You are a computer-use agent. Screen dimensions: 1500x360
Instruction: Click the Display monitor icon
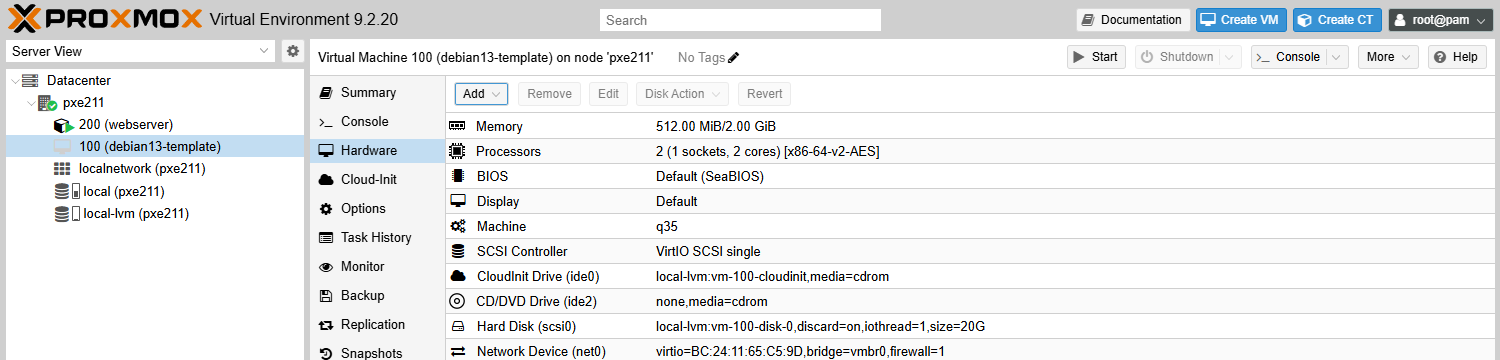pos(458,201)
